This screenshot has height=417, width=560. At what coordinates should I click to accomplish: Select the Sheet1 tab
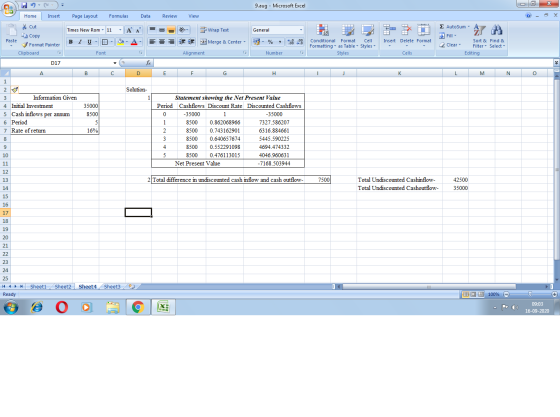[38, 286]
